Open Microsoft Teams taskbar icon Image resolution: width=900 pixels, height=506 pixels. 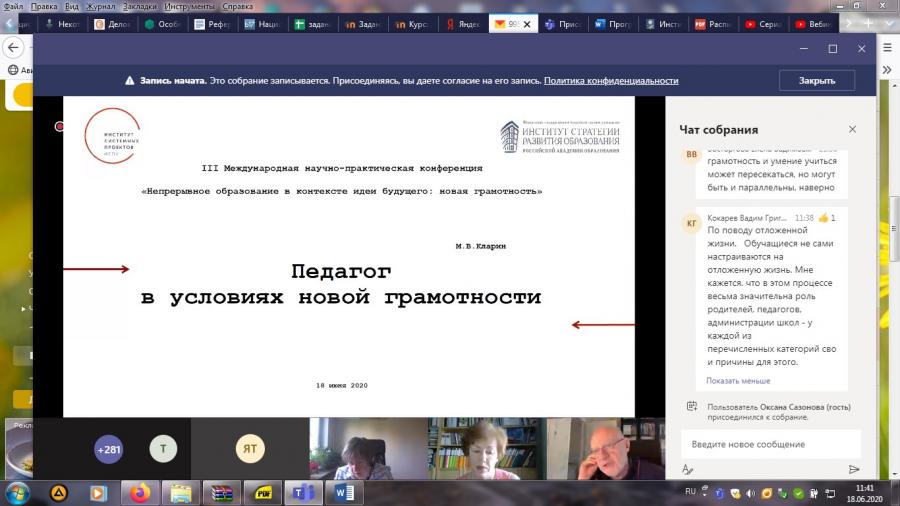(302, 493)
